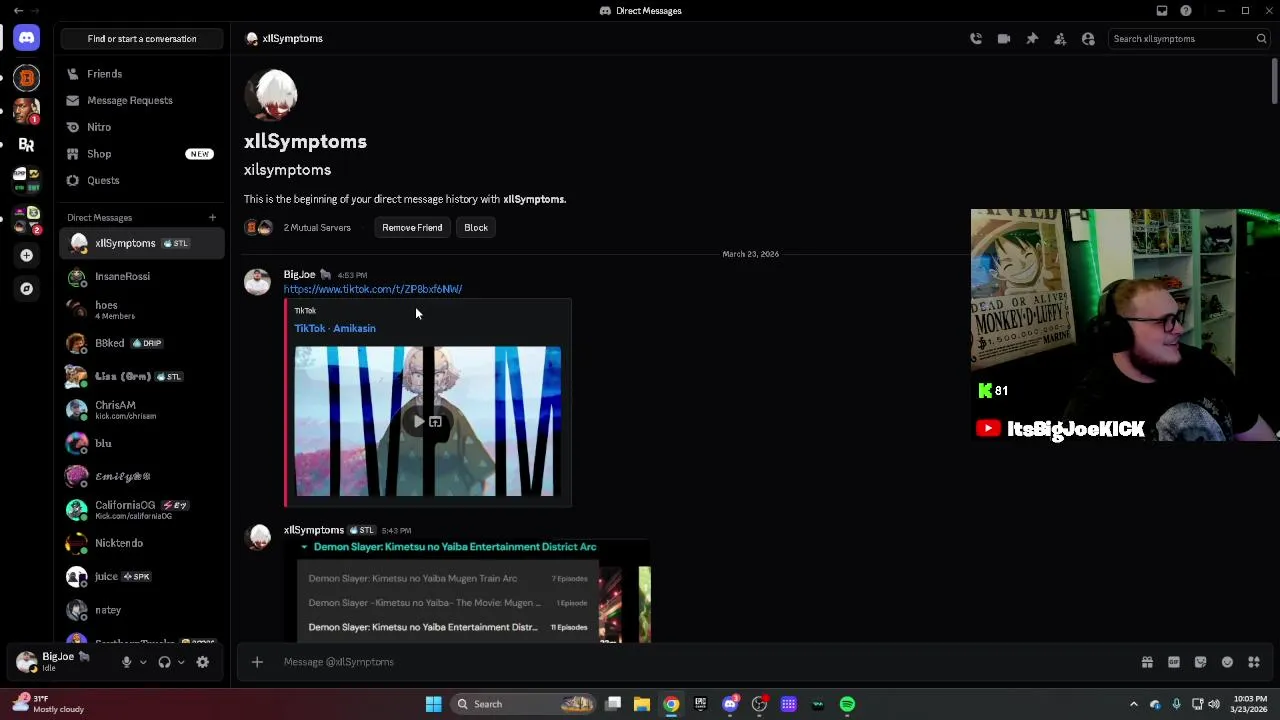
Task: Open the Shop page
Action: [142, 154]
